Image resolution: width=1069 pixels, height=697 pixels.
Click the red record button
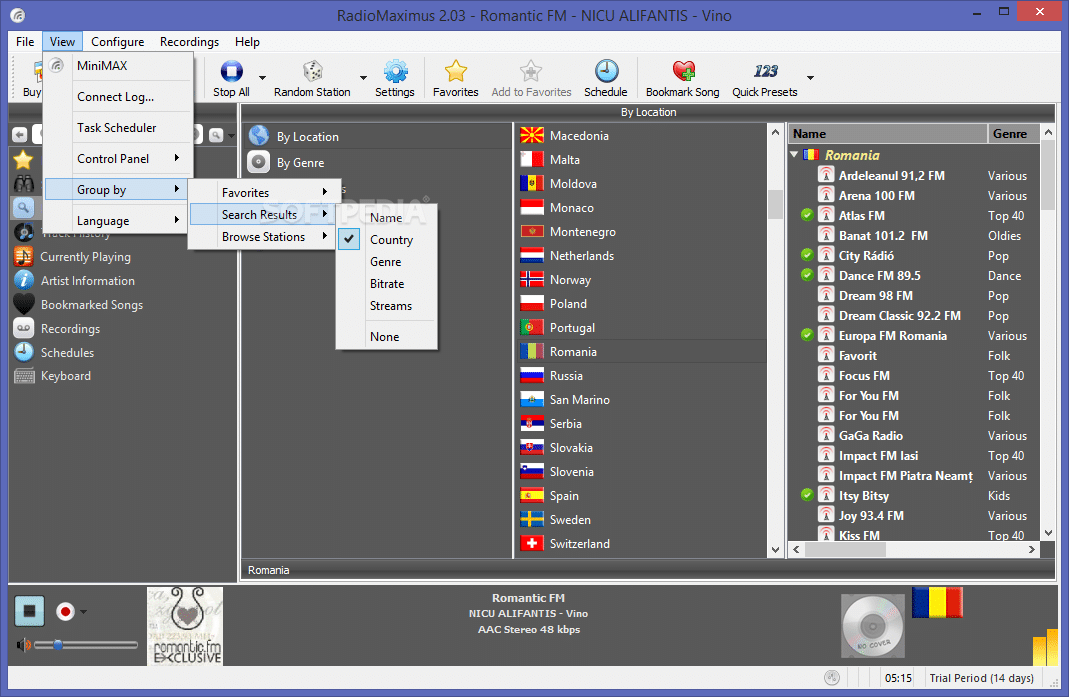65,611
